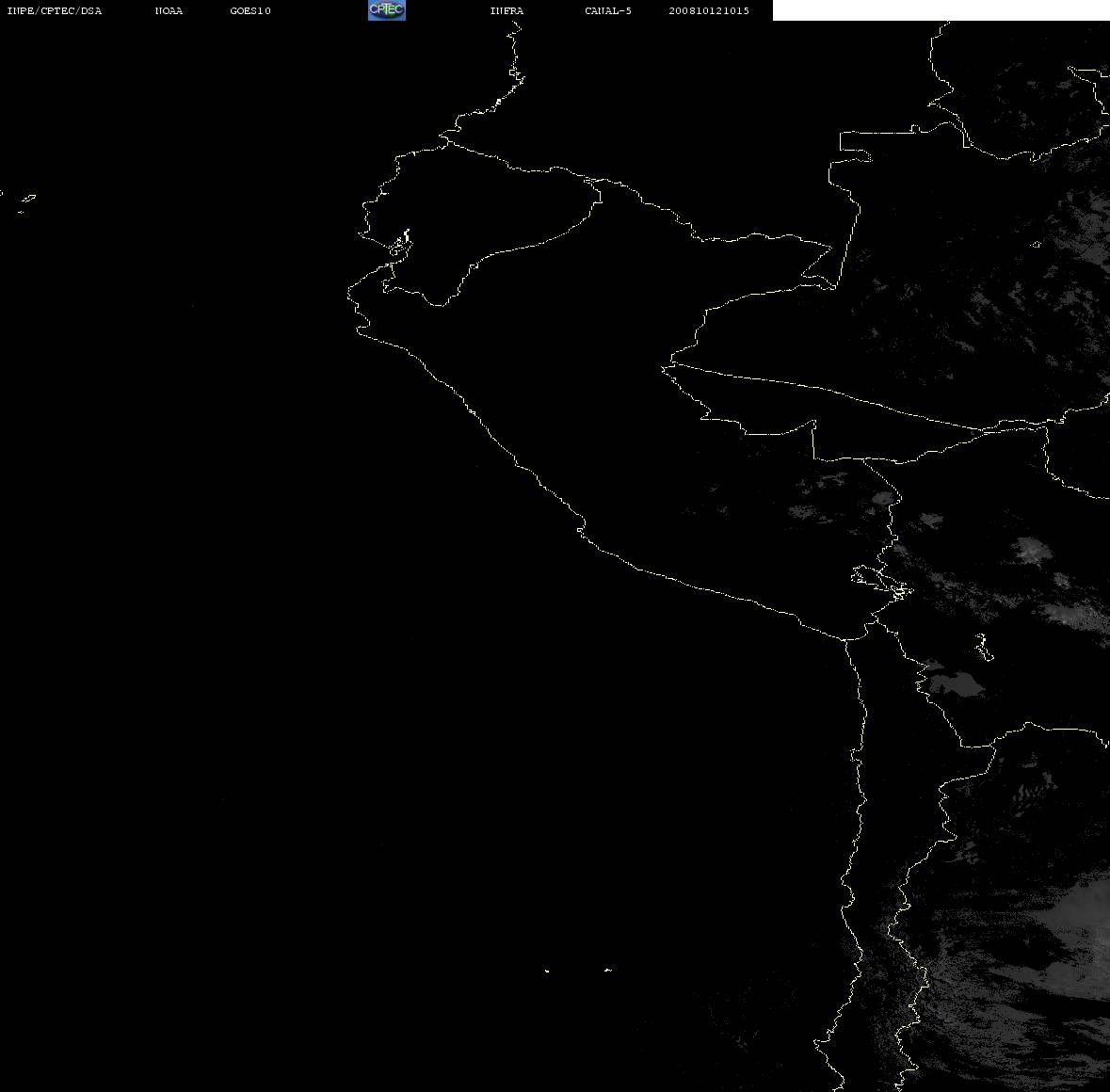Click the INFRA channel type label
Viewport: 1110px width, 1092px height.
[507, 10]
